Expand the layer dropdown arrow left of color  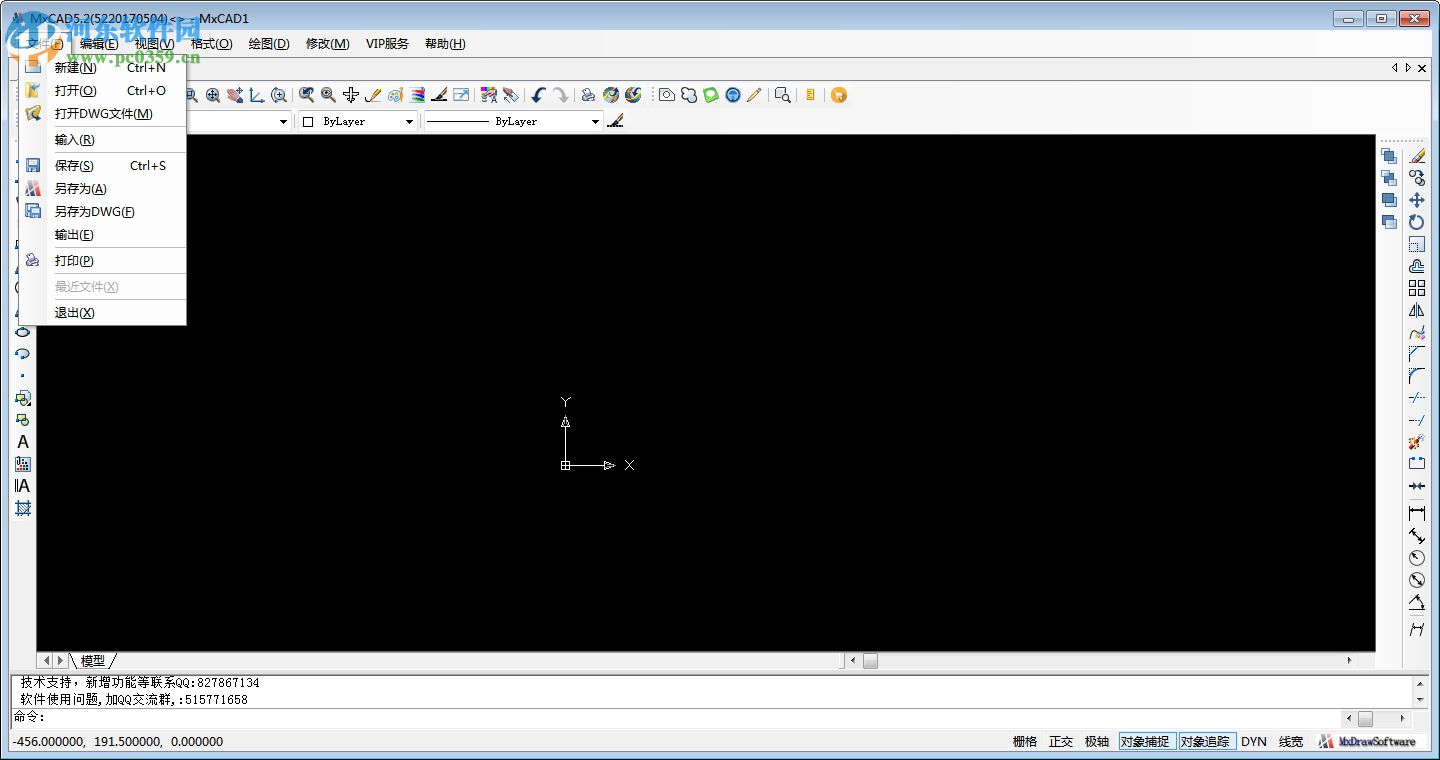tap(283, 122)
